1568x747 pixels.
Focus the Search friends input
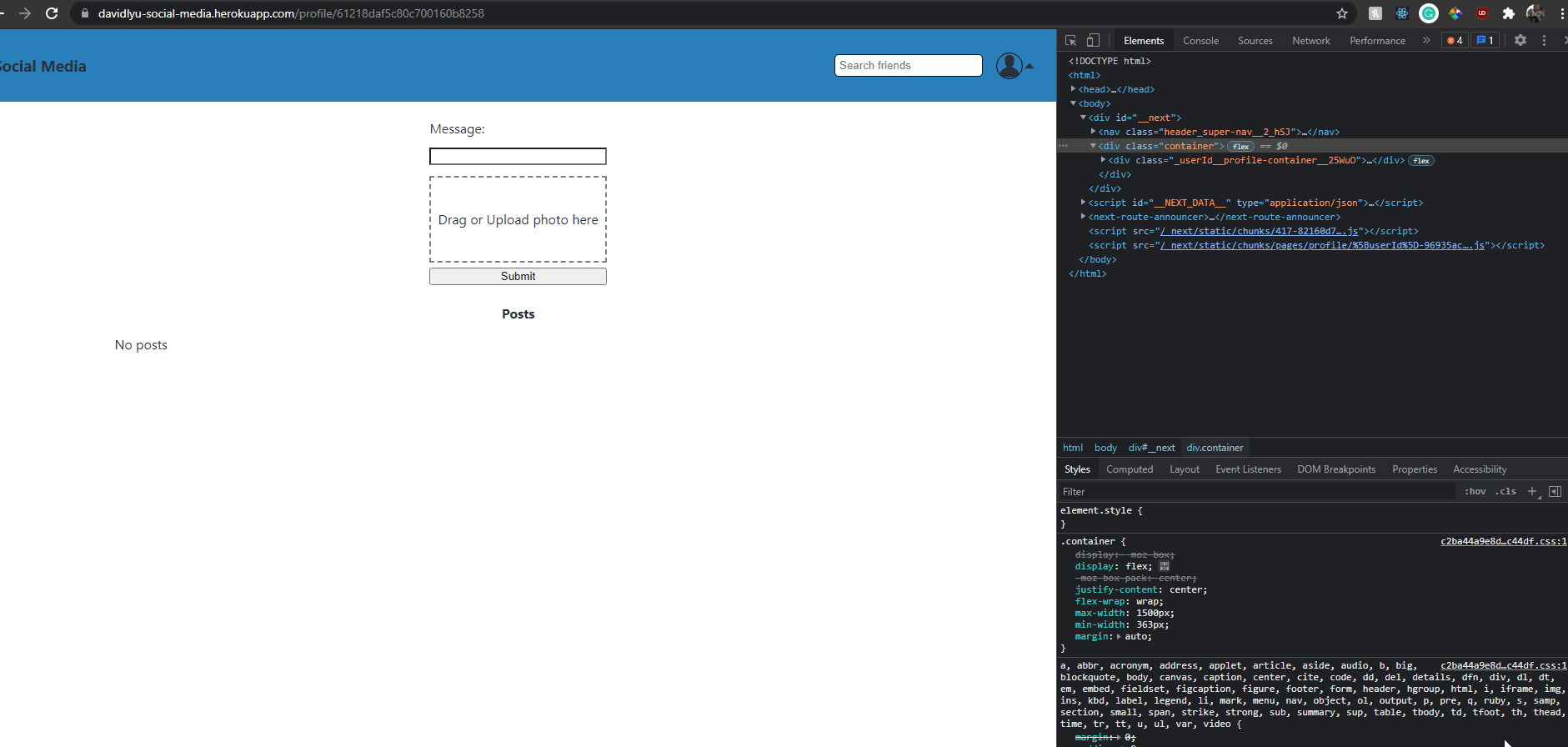pyautogui.click(x=908, y=65)
